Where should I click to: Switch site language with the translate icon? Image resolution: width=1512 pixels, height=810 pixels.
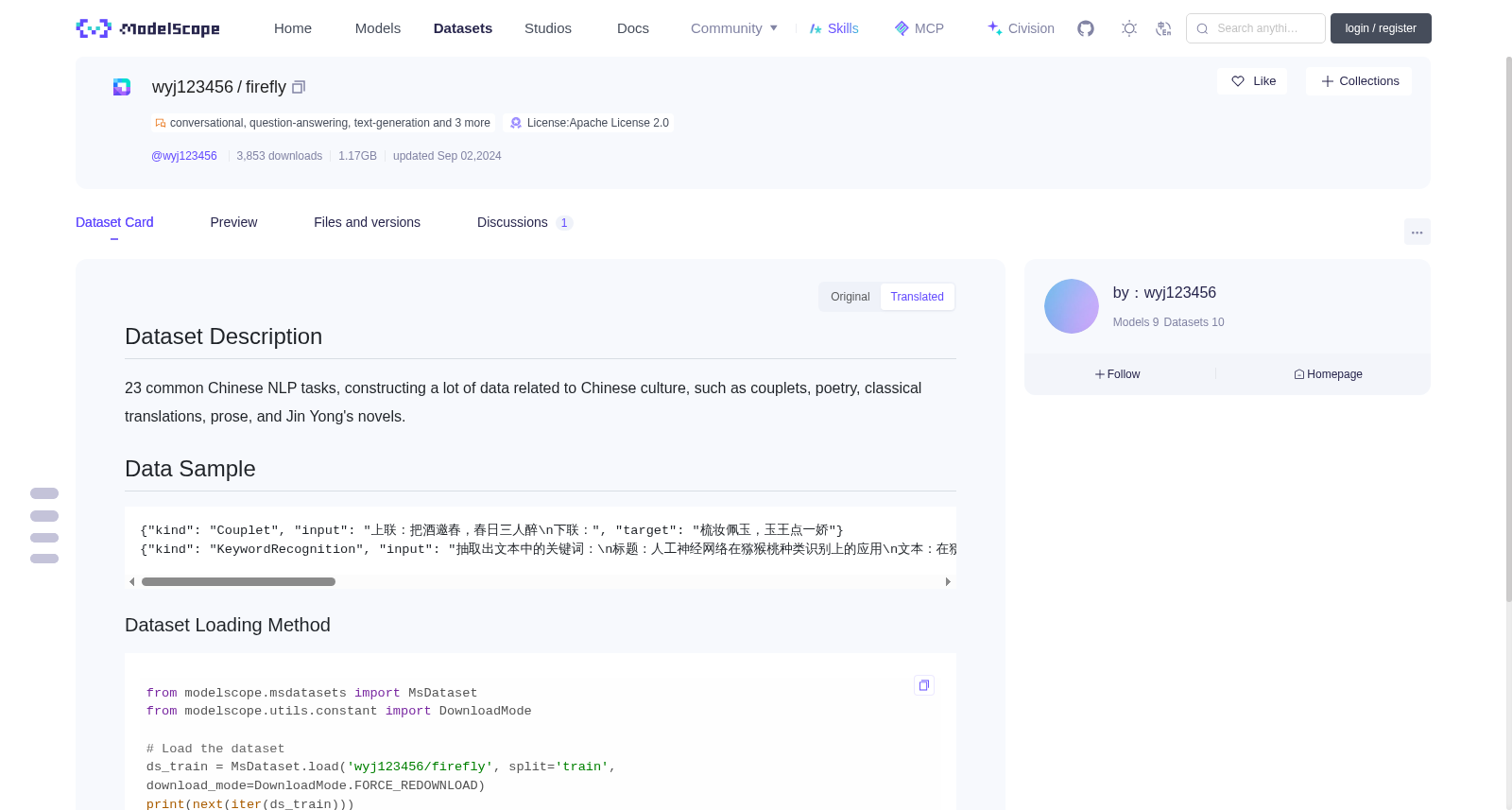tap(1163, 28)
